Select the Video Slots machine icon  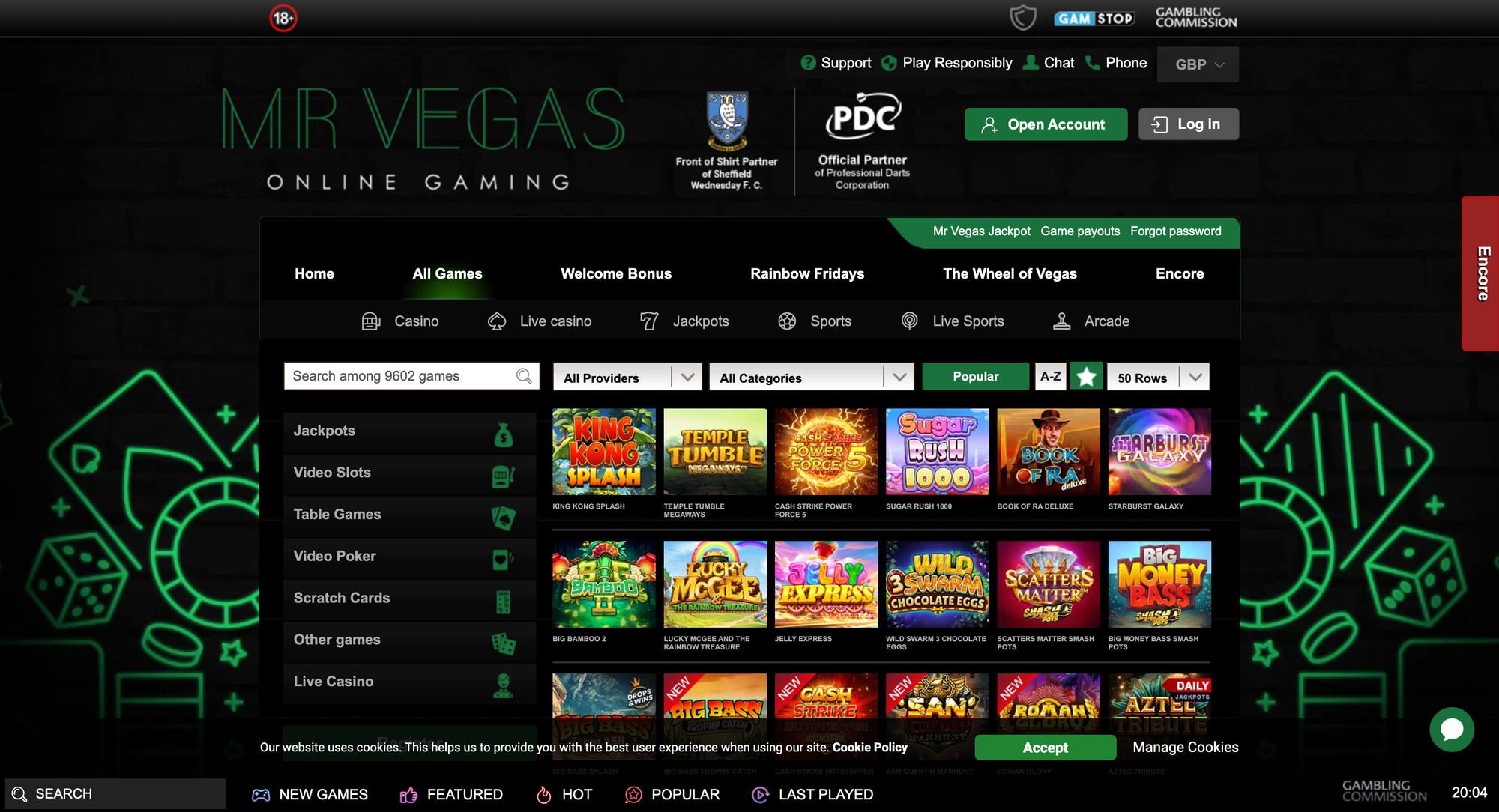[x=503, y=476]
